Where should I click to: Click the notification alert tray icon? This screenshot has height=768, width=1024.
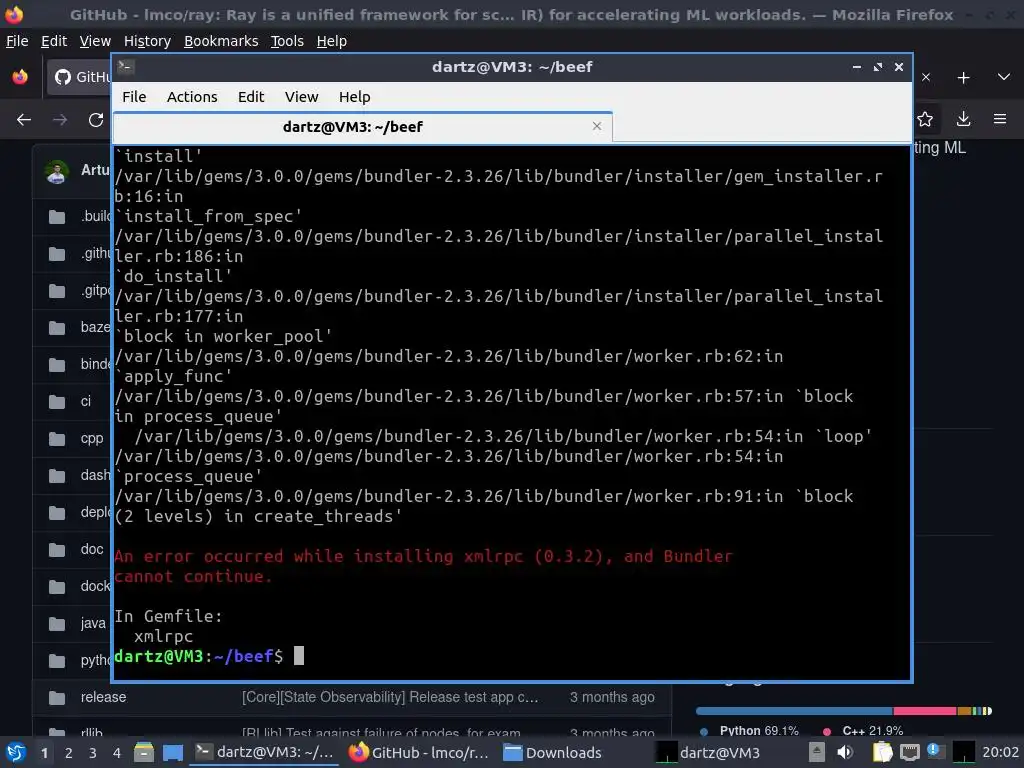click(935, 751)
